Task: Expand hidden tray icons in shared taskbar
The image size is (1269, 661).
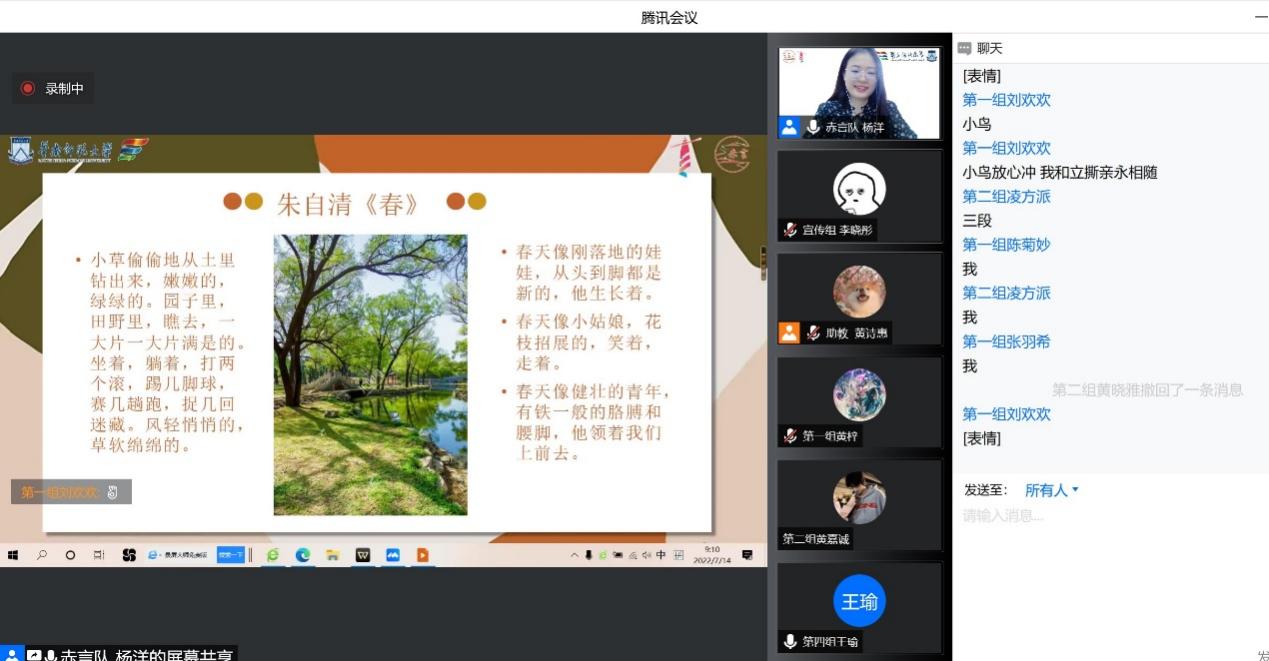Action: coord(574,555)
